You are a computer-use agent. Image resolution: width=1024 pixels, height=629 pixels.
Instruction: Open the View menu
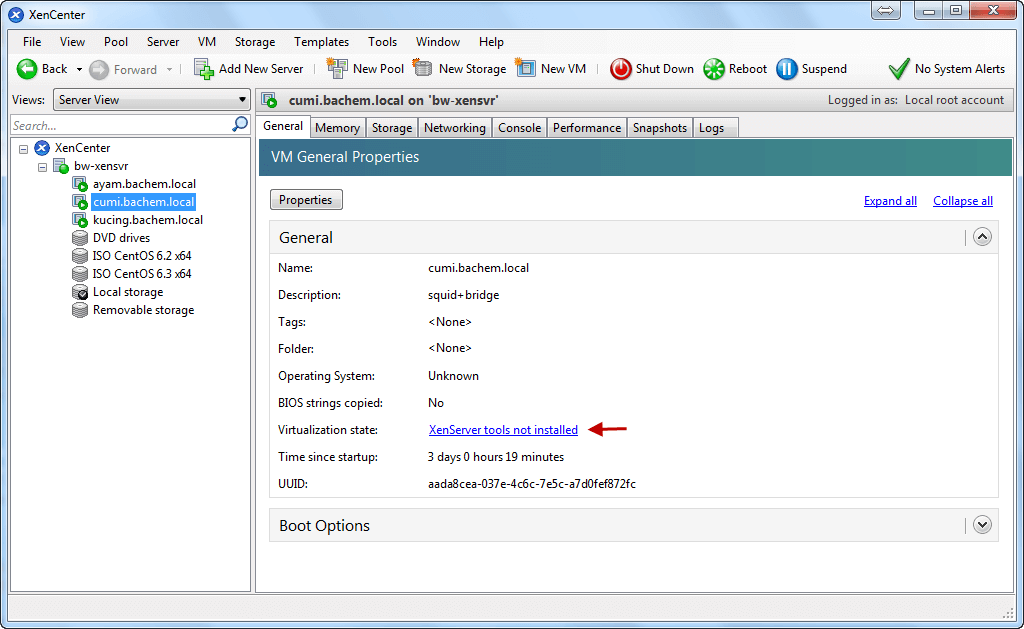point(72,42)
